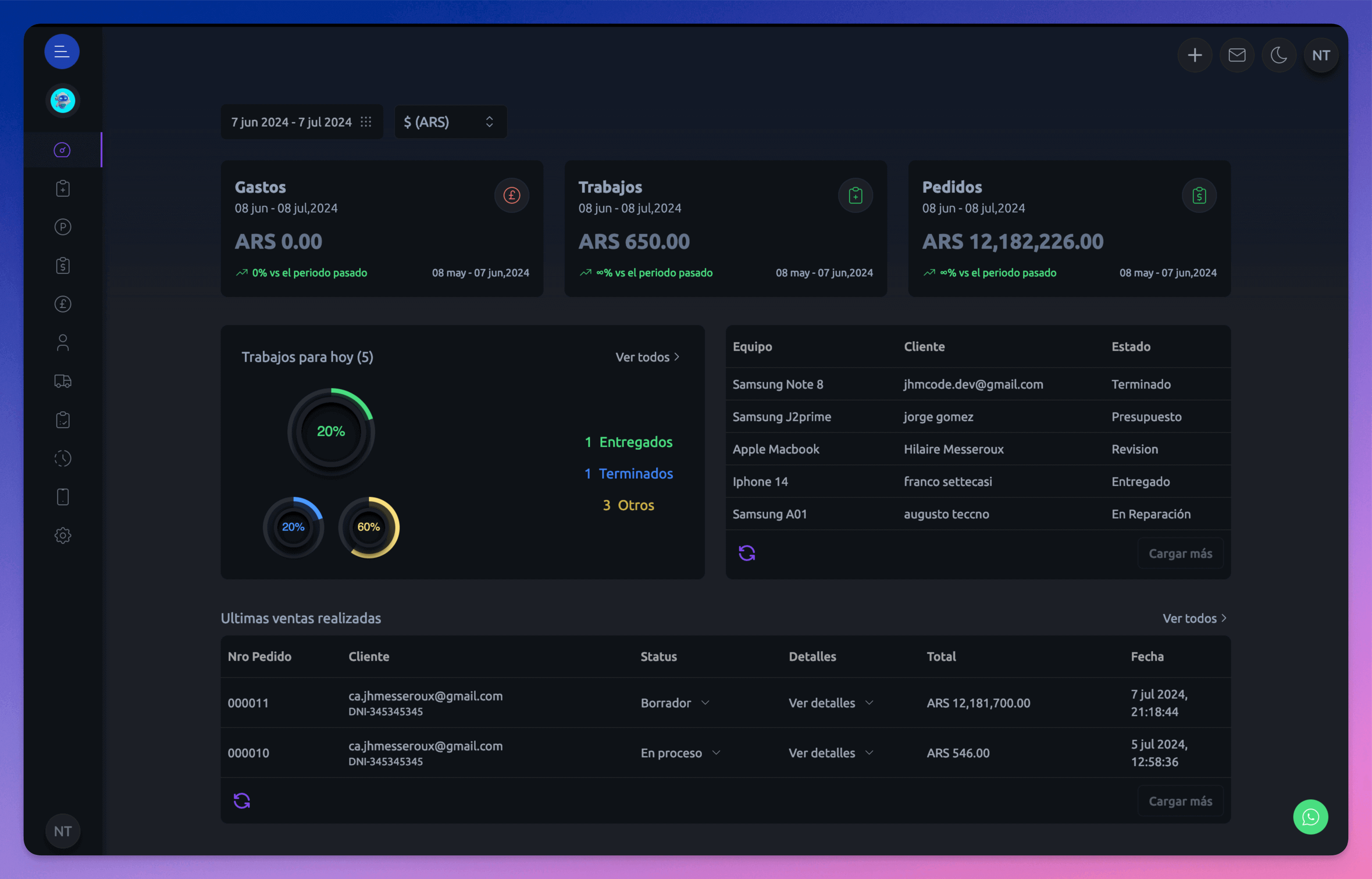The image size is (1372, 879).
Task: Click the Iphone 14 row
Action: (x=978, y=482)
